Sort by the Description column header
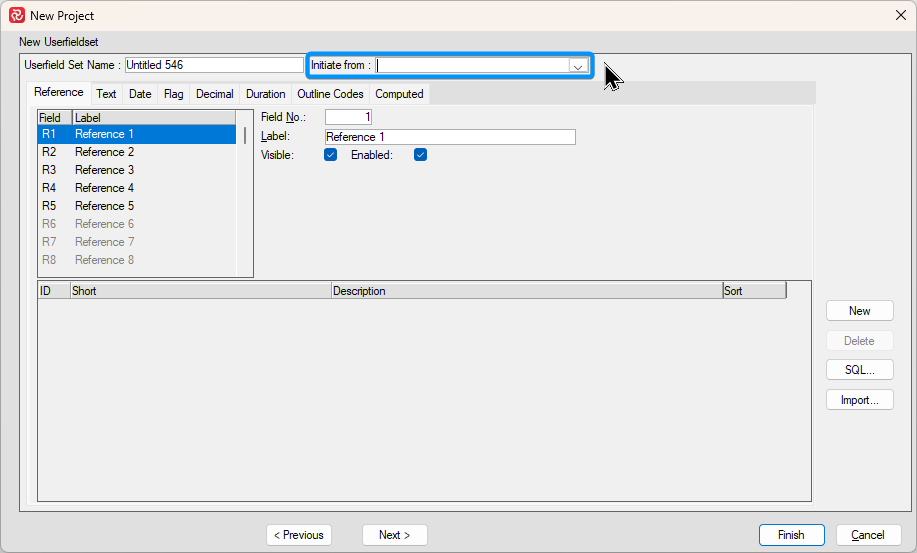 click(526, 291)
